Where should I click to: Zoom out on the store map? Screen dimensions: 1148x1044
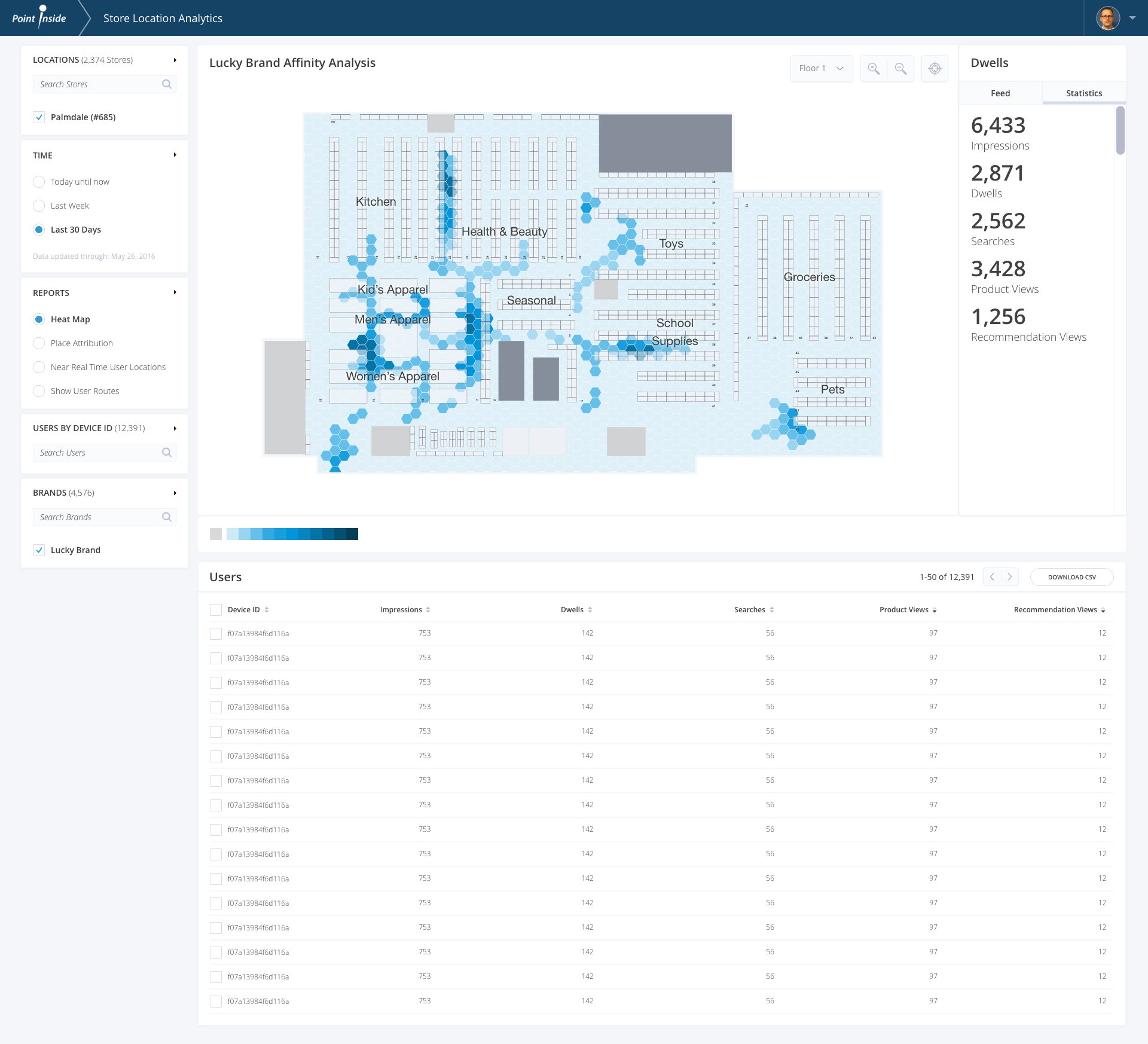(900, 69)
